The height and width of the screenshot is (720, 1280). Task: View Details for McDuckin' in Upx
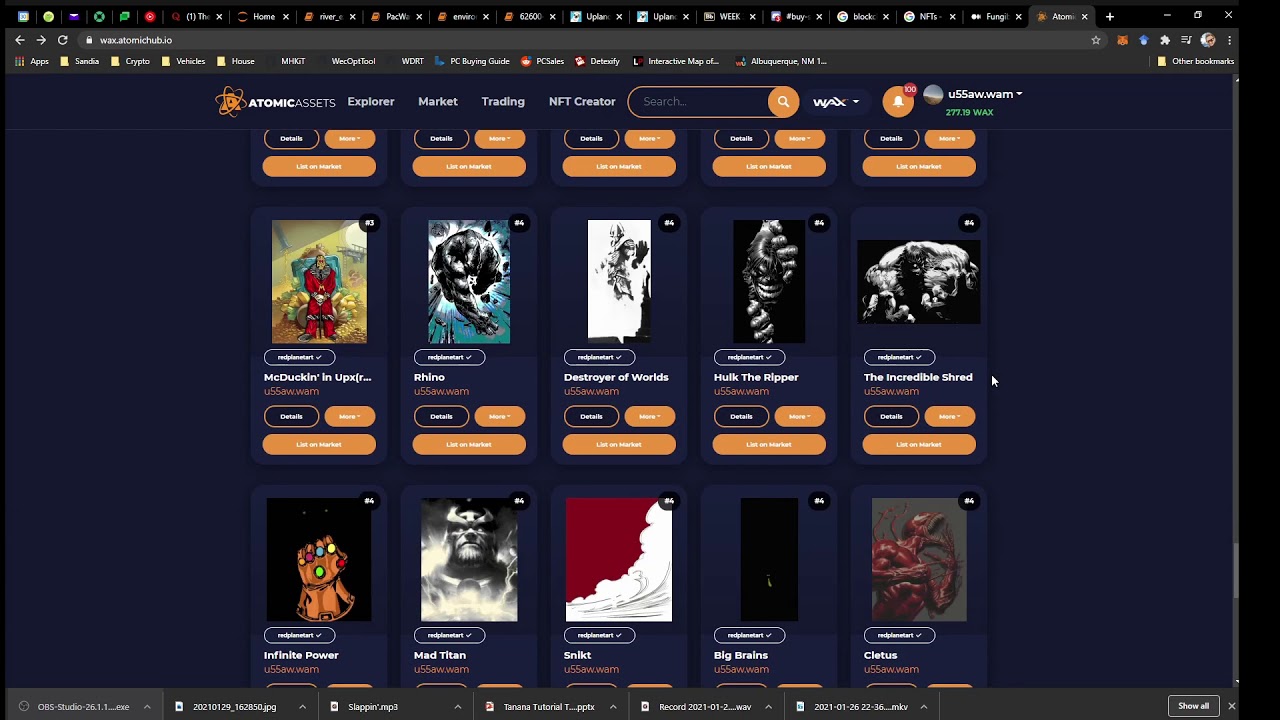click(x=291, y=416)
